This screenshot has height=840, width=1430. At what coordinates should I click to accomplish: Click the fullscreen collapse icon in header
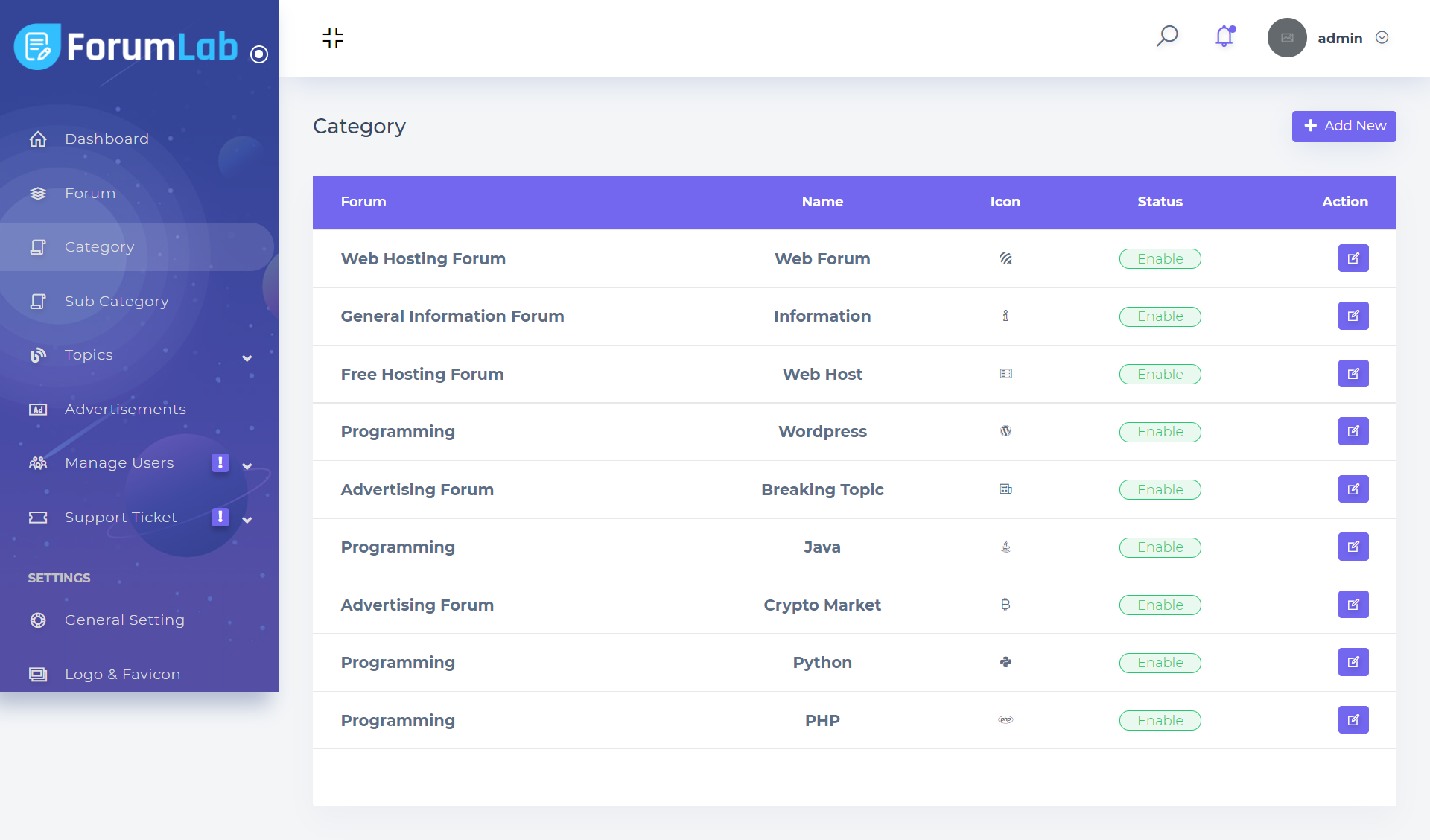(x=333, y=38)
